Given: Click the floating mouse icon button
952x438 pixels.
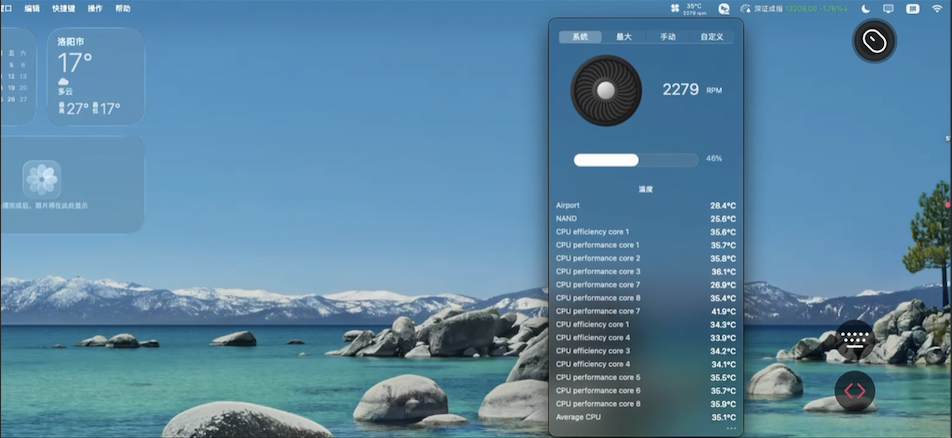Looking at the screenshot, I should point(874,41).
